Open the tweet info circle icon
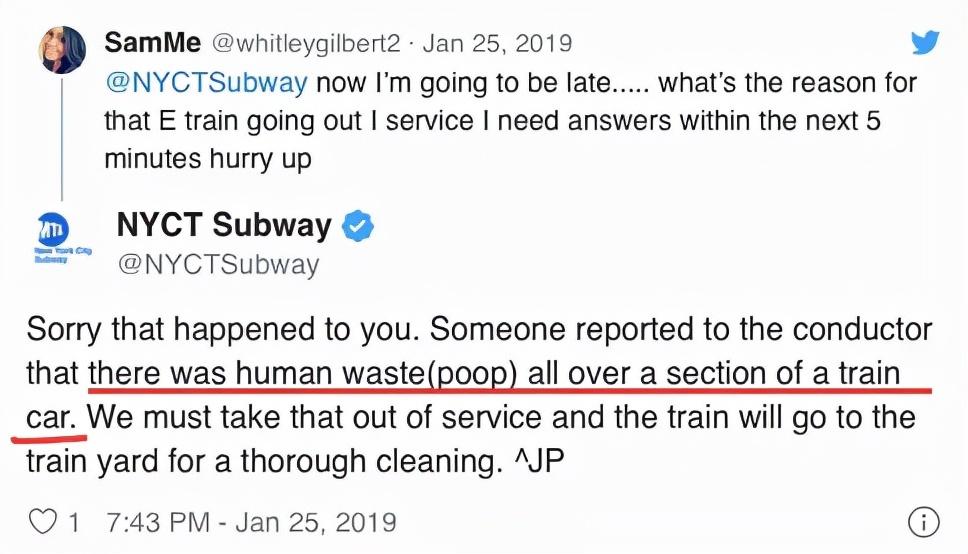 click(x=923, y=521)
